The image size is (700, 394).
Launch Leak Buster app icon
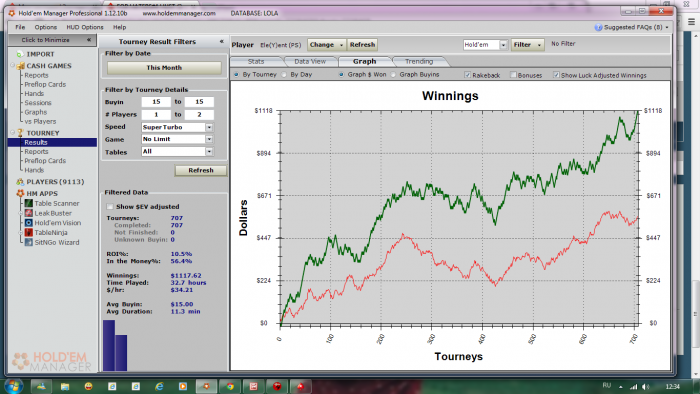click(29, 213)
